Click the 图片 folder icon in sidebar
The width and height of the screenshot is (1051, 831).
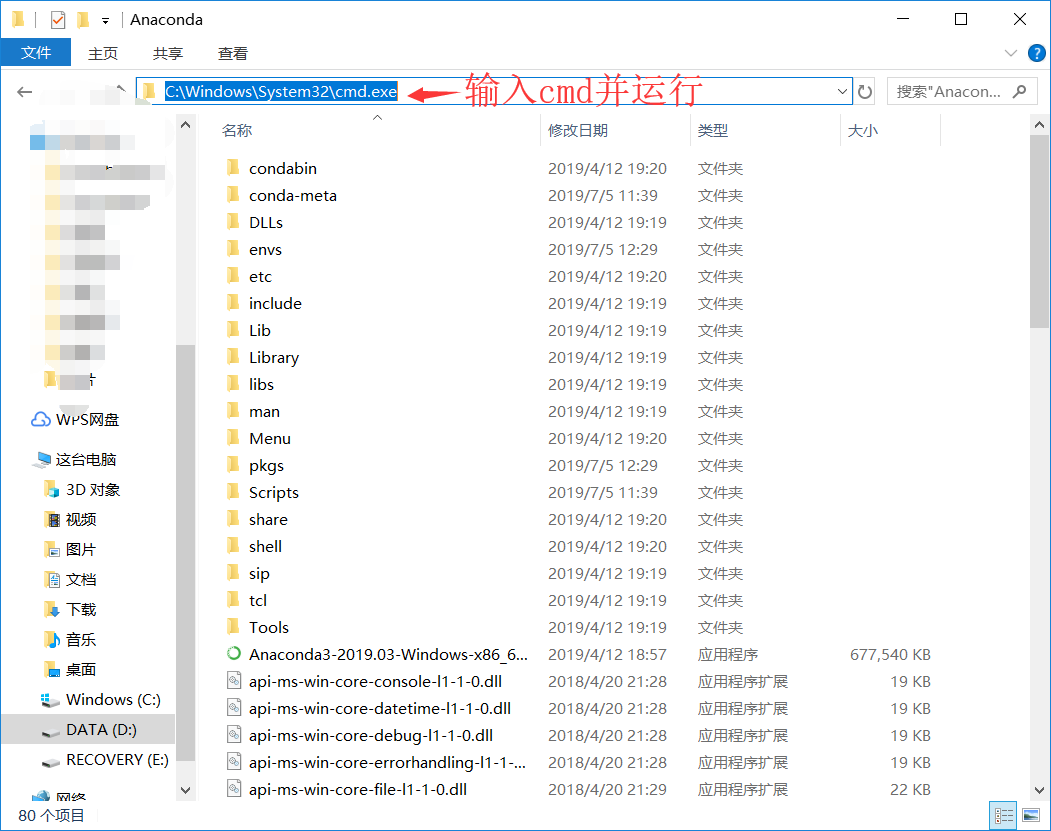[x=52, y=550]
